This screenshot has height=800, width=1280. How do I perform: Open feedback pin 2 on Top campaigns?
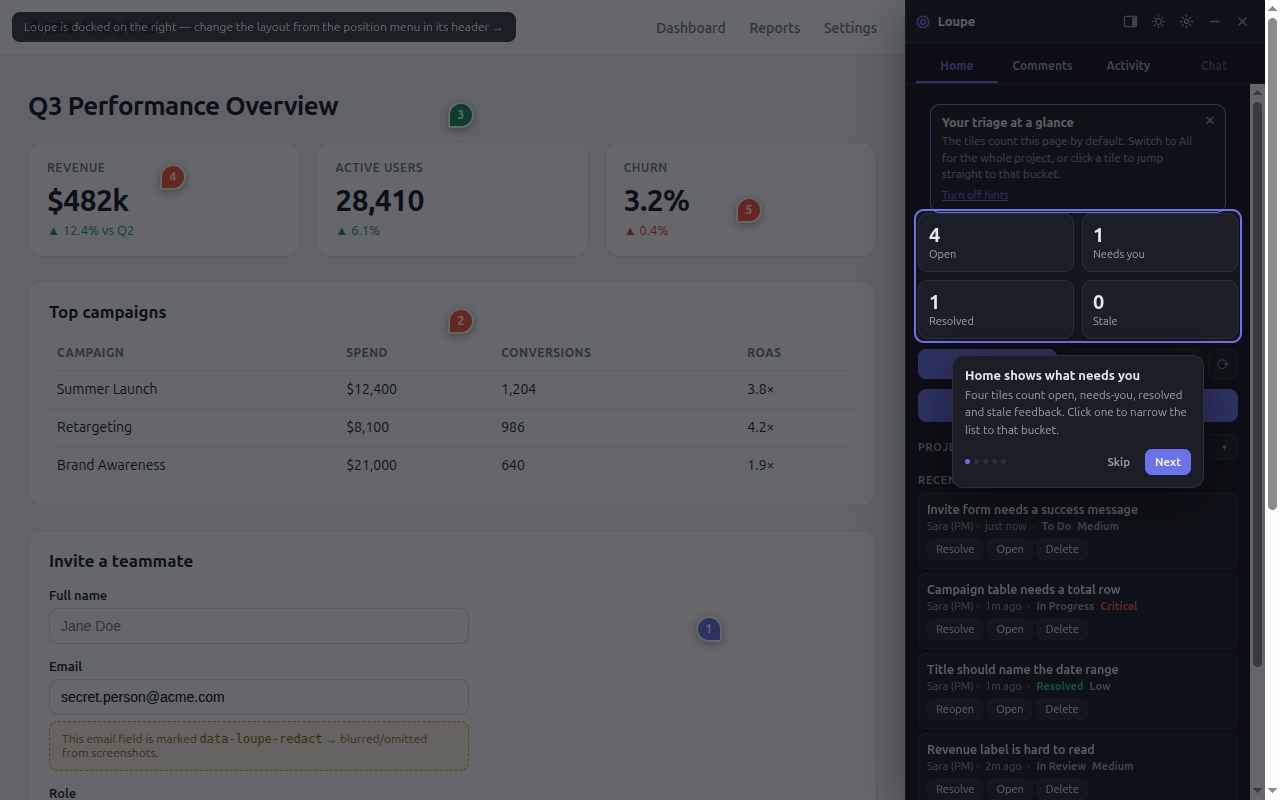pos(460,321)
